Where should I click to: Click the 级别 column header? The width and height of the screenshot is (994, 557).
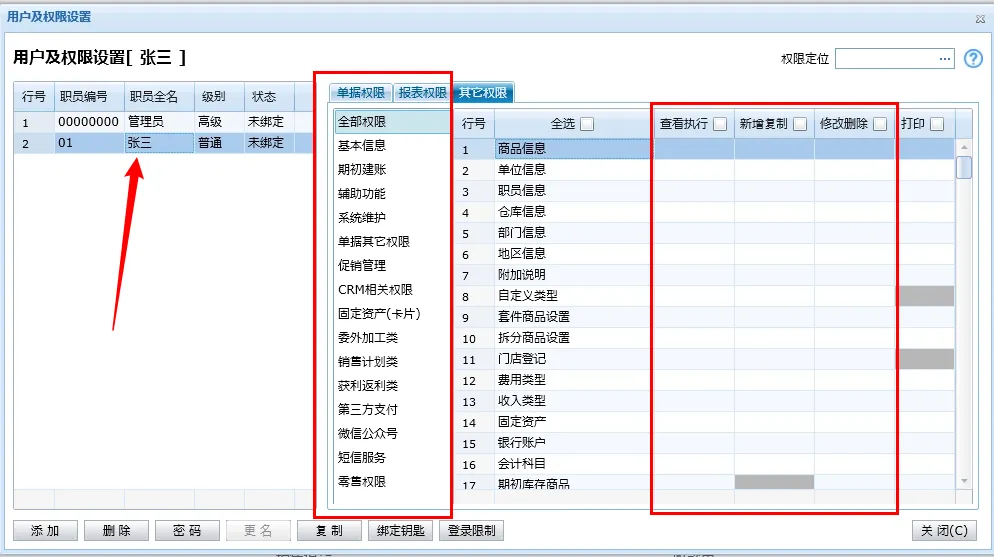point(219,96)
